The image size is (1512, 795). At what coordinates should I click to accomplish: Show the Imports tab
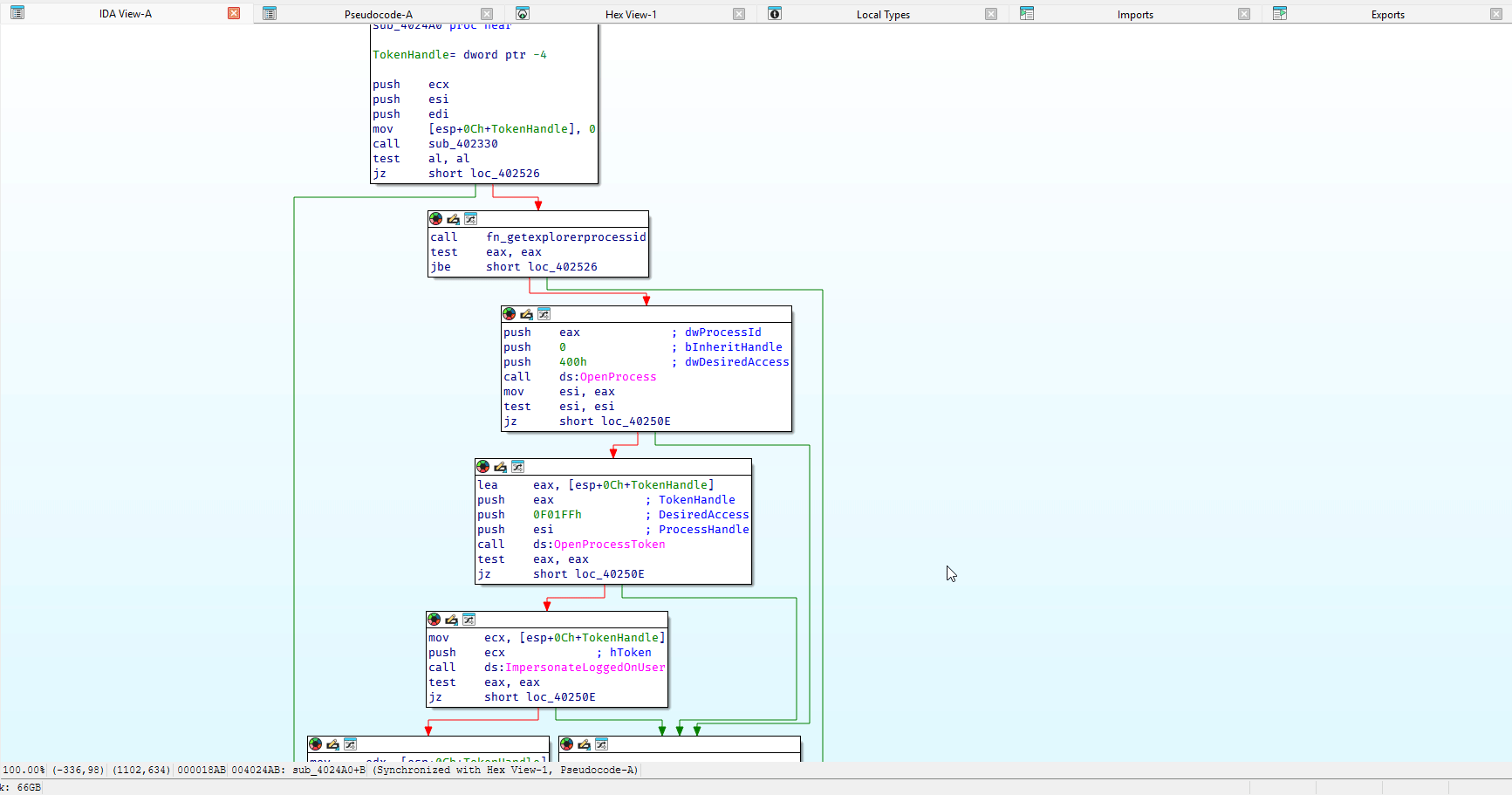point(1135,14)
